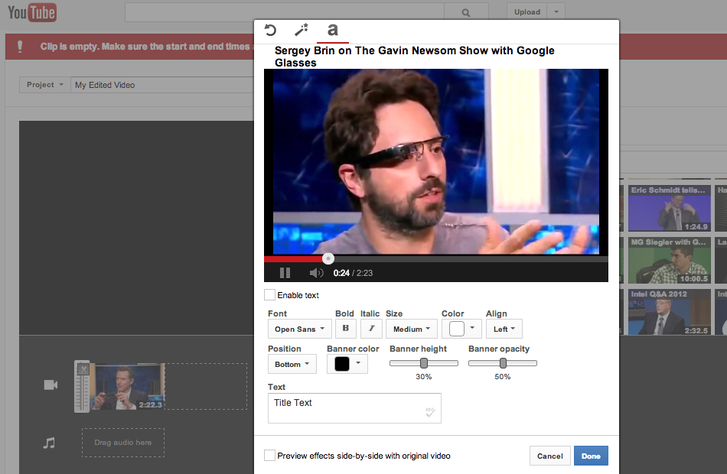The width and height of the screenshot is (727, 474).
Task: Click the YouTube logo
Action: point(30,14)
